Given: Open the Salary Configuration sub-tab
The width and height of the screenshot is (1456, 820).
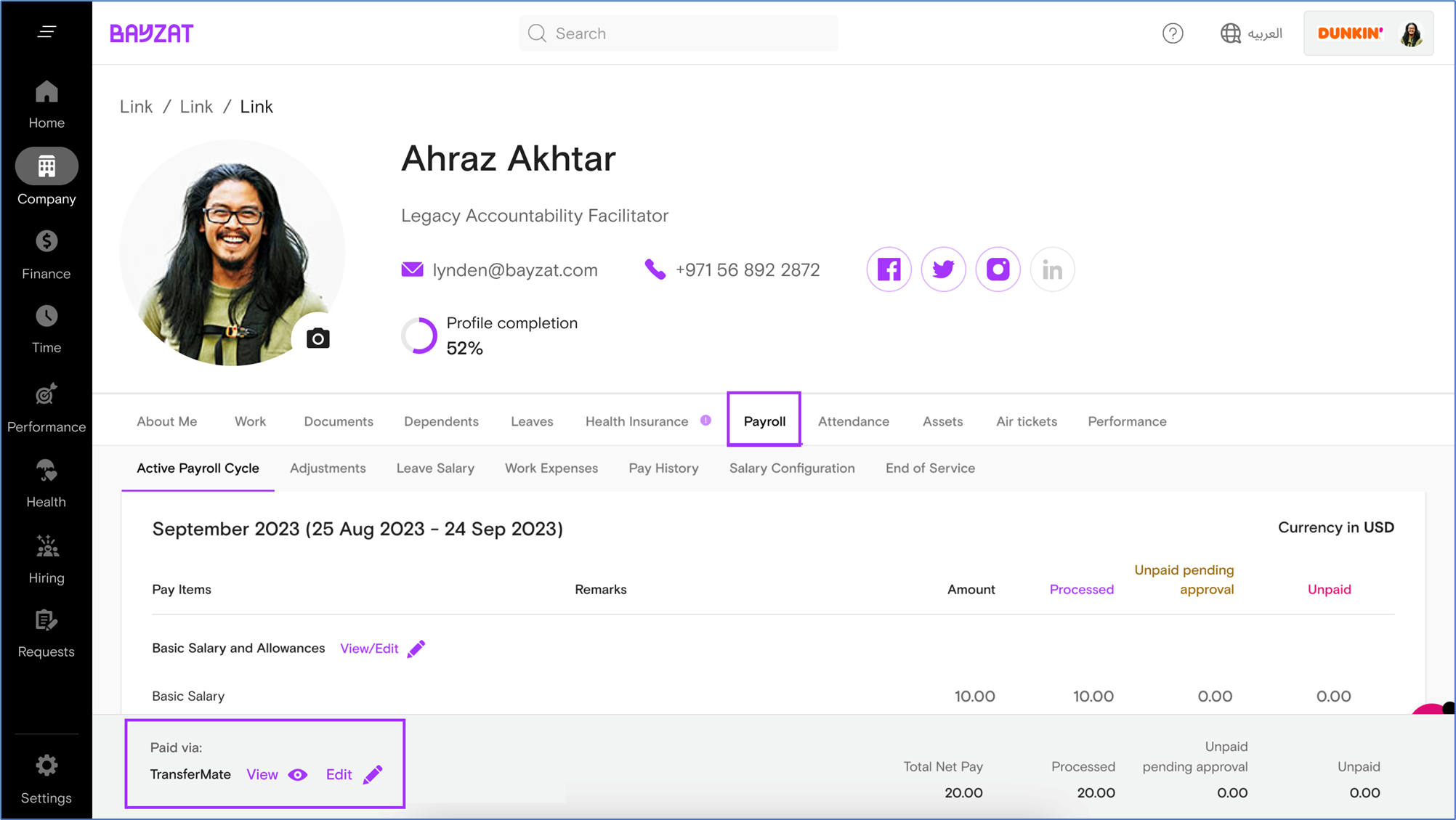Looking at the screenshot, I should (x=792, y=468).
